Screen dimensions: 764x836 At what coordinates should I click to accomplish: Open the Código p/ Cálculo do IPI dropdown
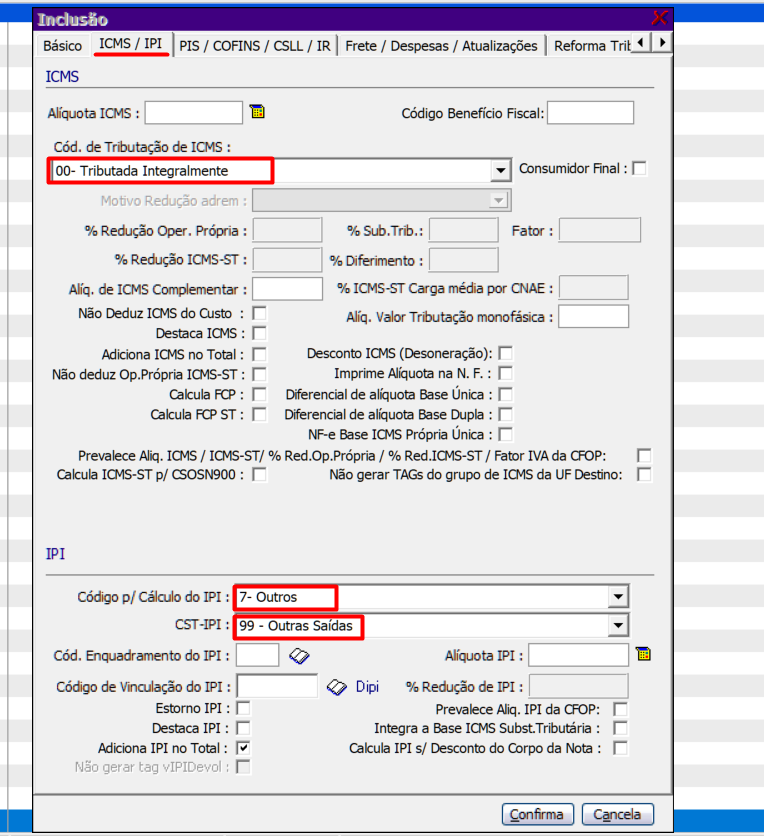[x=619, y=598]
